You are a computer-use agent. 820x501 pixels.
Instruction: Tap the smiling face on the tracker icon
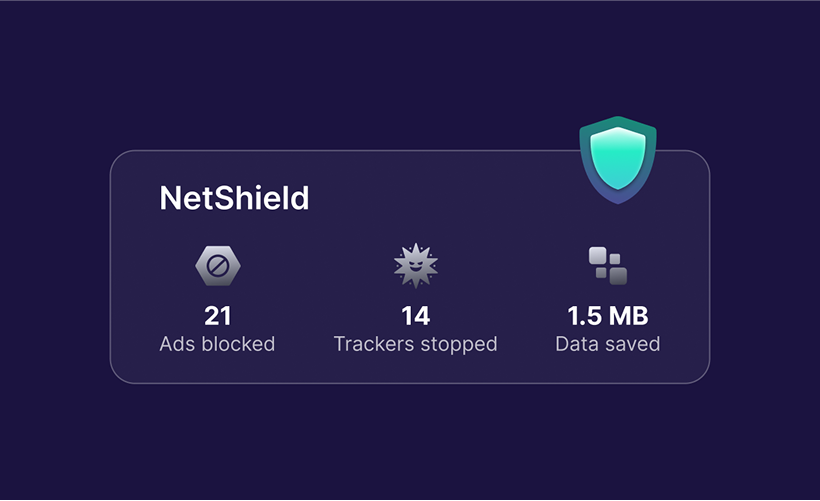point(415,269)
